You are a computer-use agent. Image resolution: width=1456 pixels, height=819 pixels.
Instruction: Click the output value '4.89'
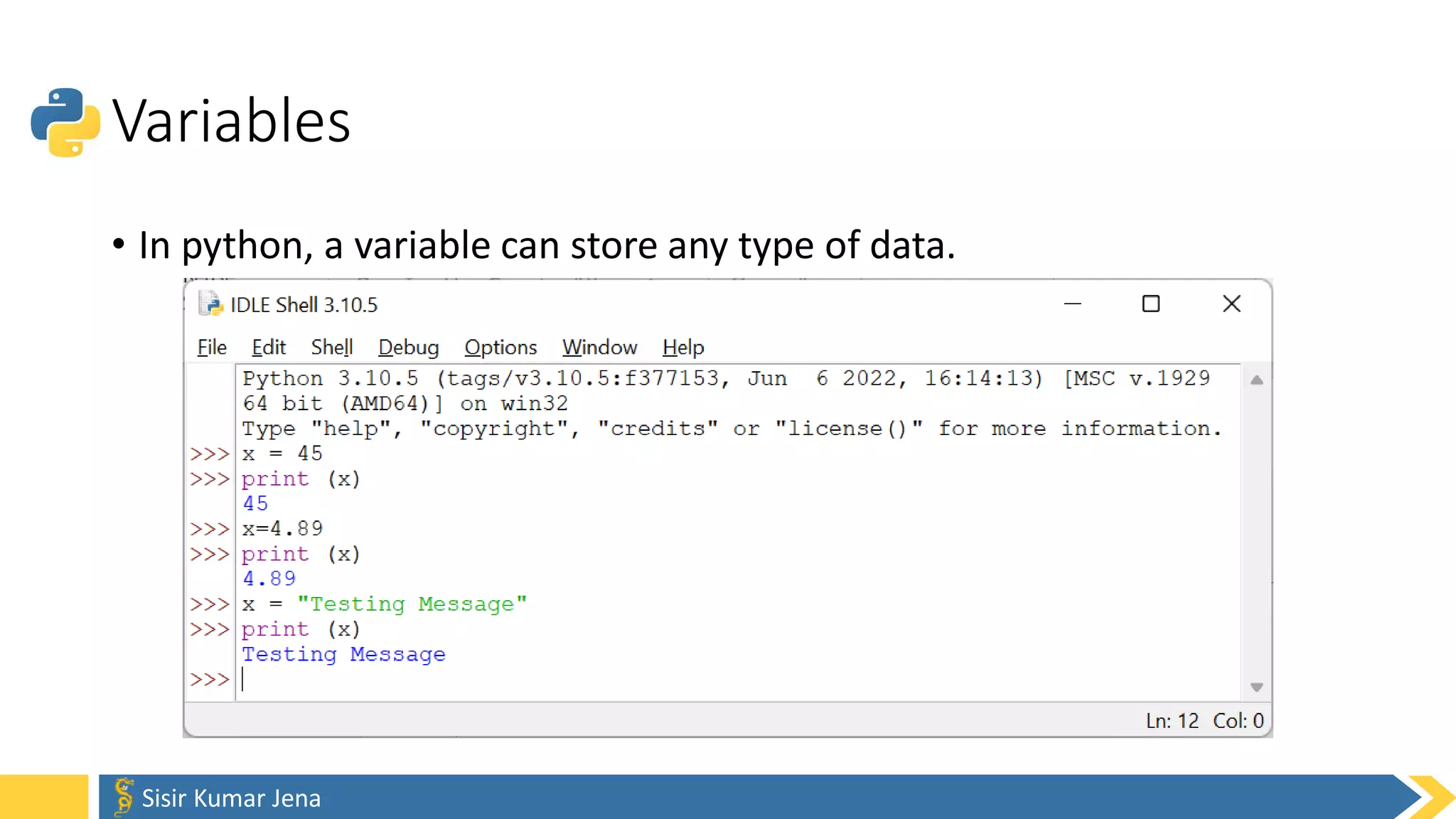269,579
